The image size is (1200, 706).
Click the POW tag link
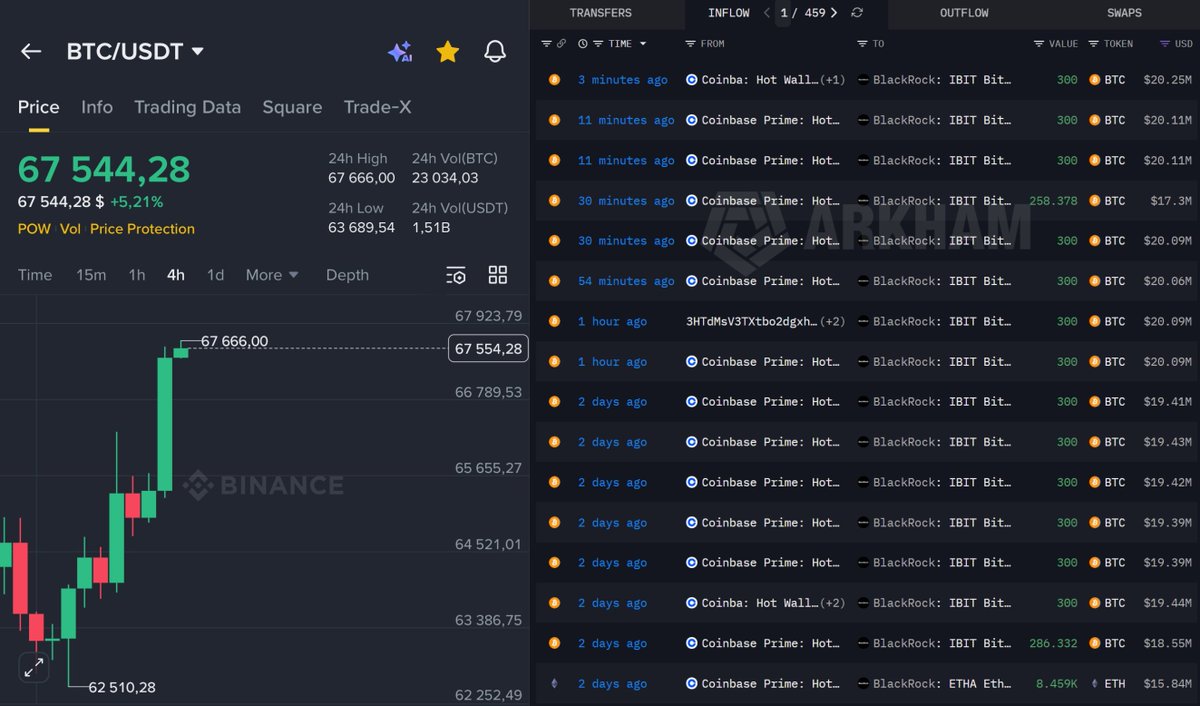[34, 229]
